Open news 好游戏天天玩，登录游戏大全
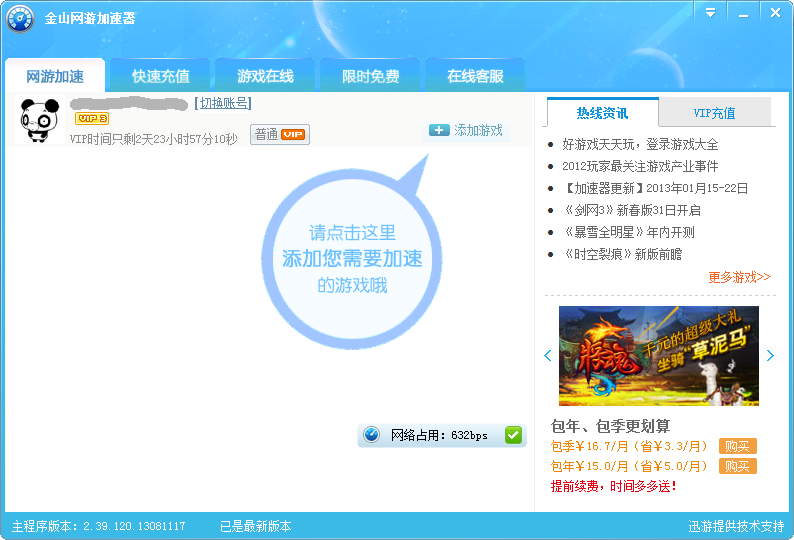 click(x=640, y=145)
